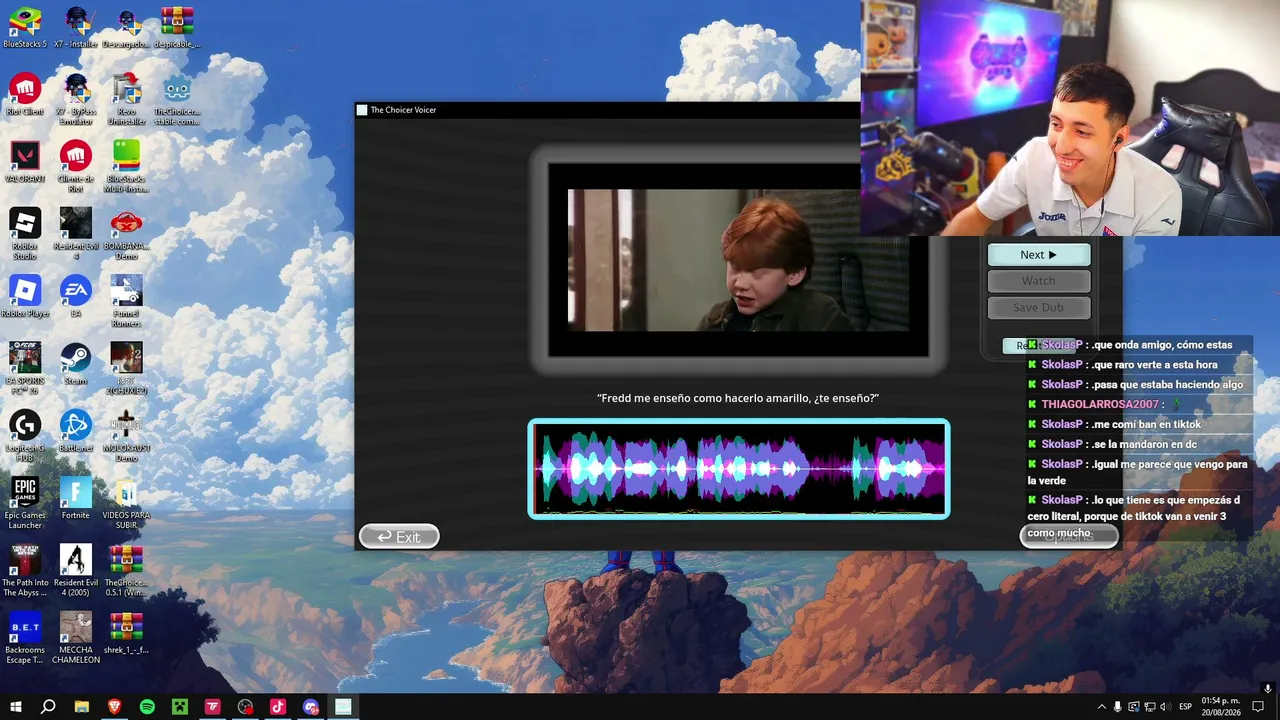
Task: Open Revo Uninstaller shortcut
Action: point(126,99)
